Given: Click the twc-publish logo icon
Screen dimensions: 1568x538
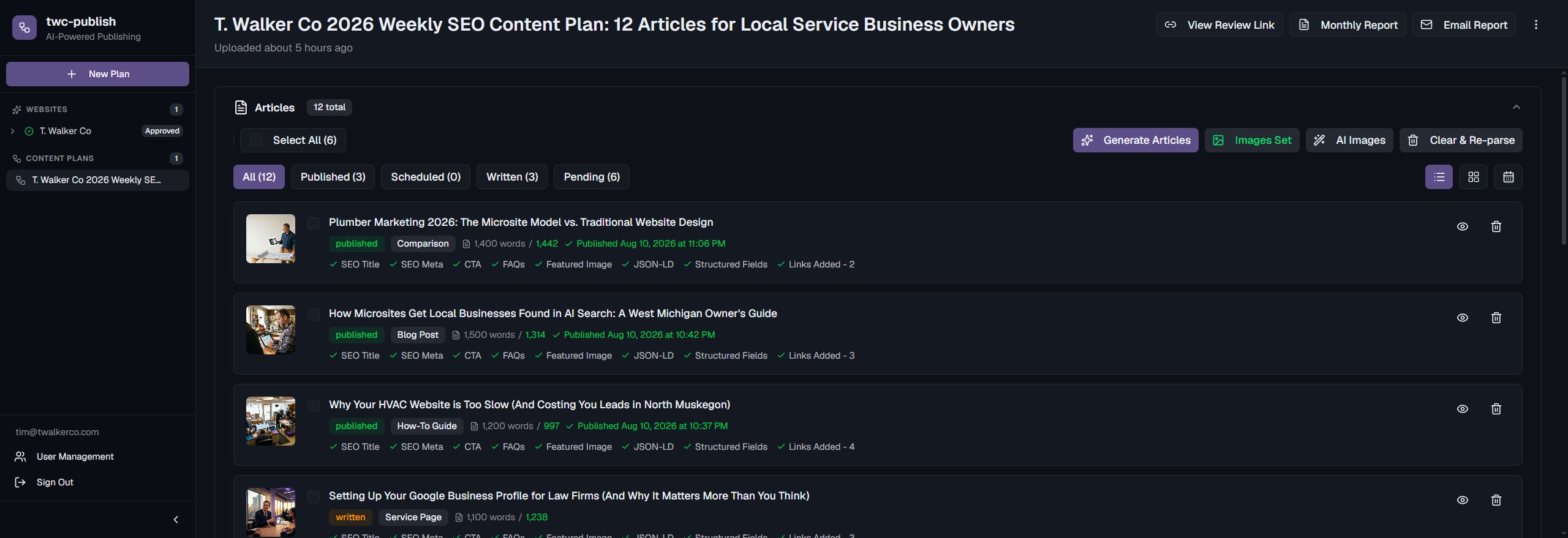Looking at the screenshot, I should coord(24,28).
